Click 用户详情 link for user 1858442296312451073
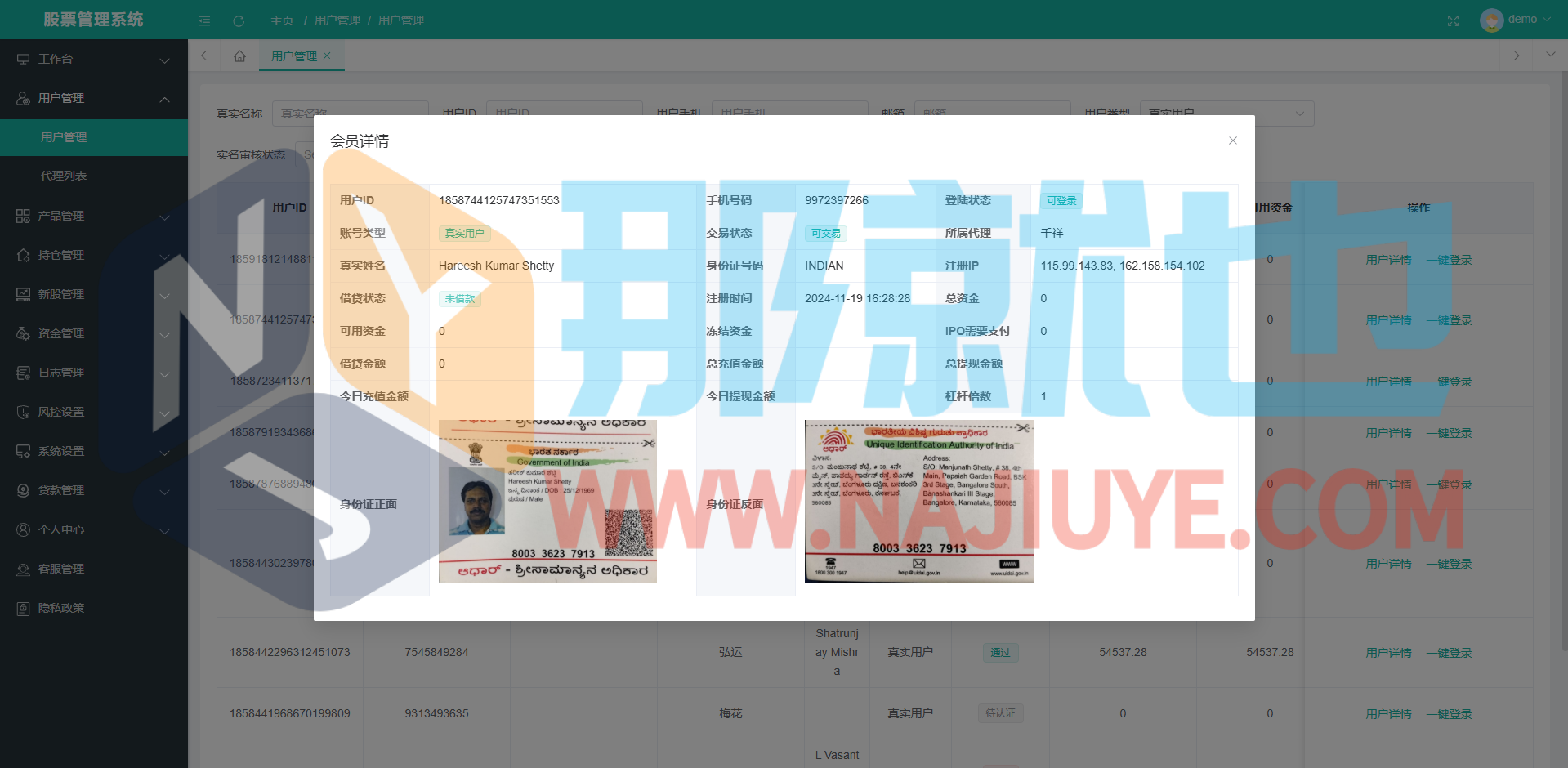This screenshot has width=1568, height=768. click(x=1388, y=653)
